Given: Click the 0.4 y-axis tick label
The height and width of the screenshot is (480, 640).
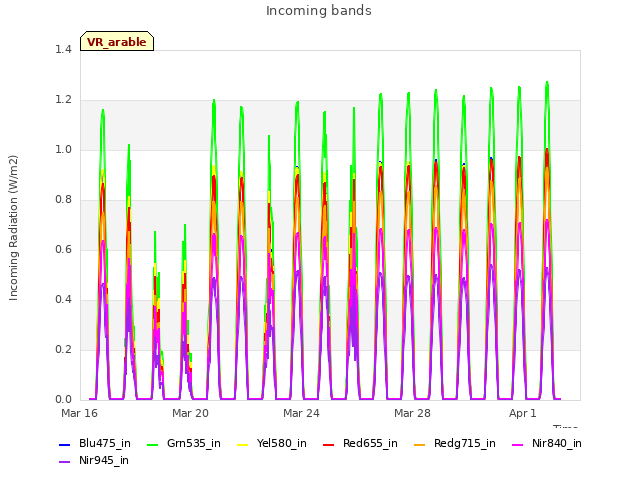Looking at the screenshot, I should [x=63, y=300].
